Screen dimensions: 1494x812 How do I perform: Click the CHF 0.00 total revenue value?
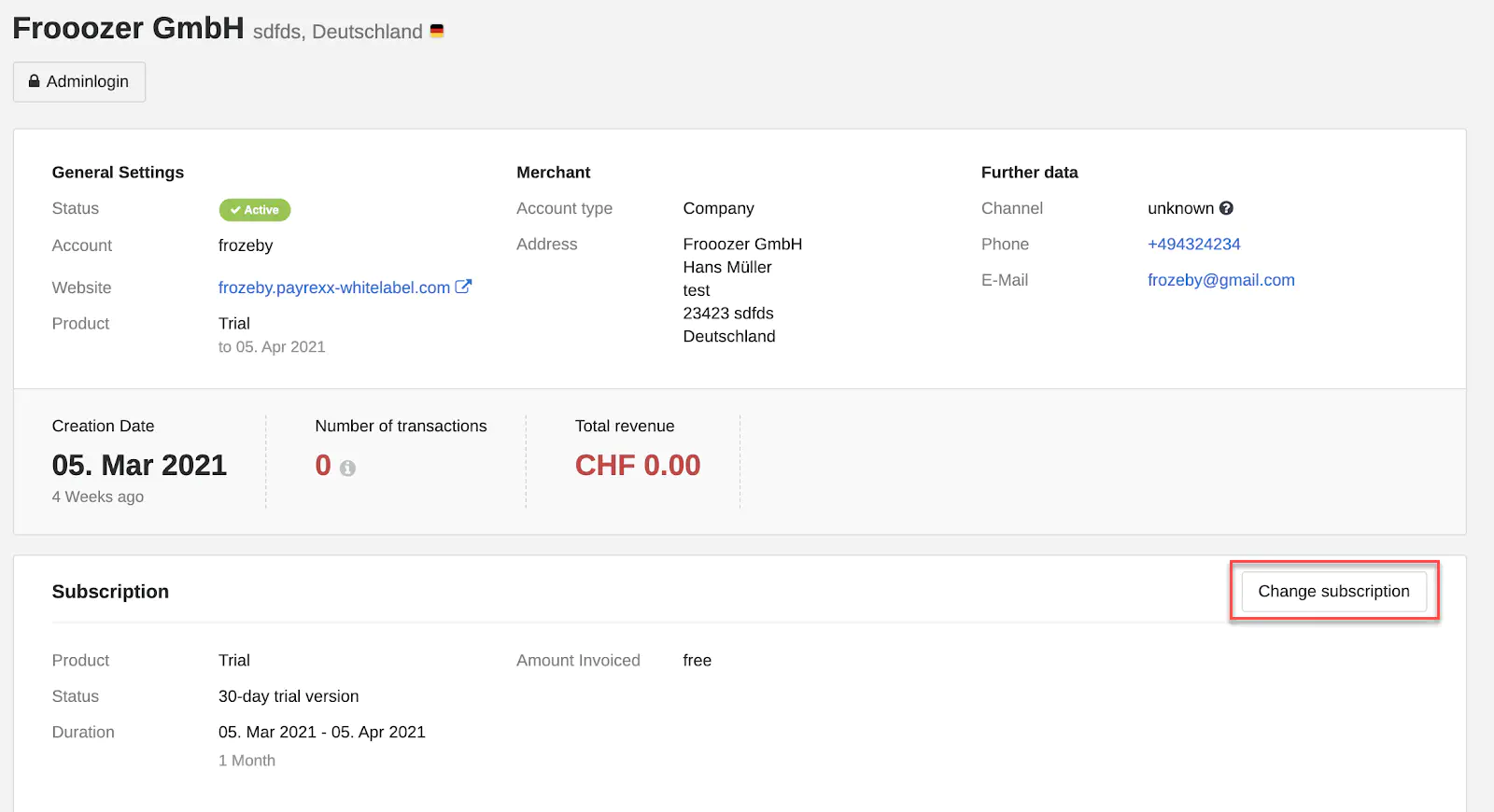click(638, 465)
